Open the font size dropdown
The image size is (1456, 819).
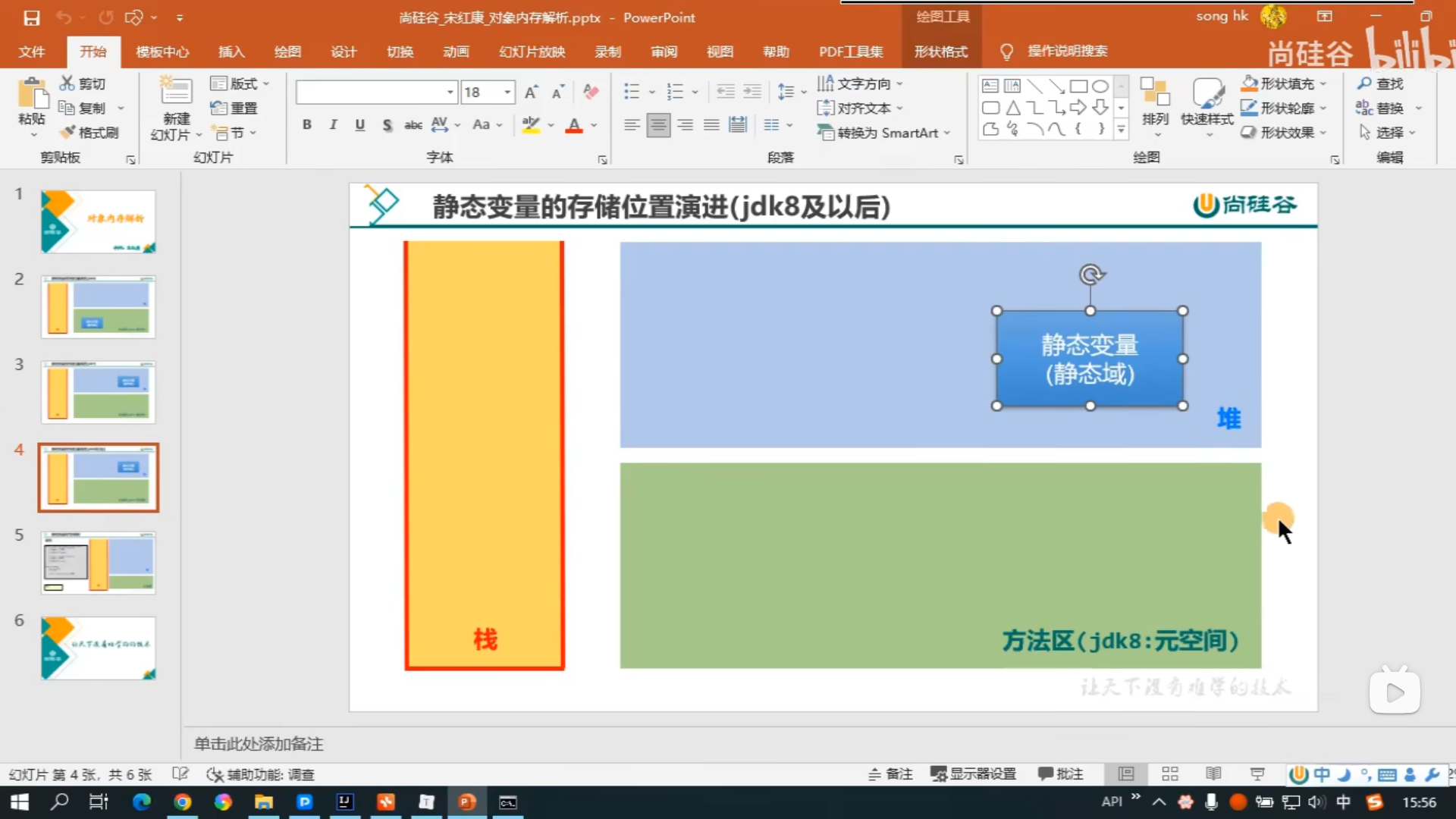coord(507,93)
